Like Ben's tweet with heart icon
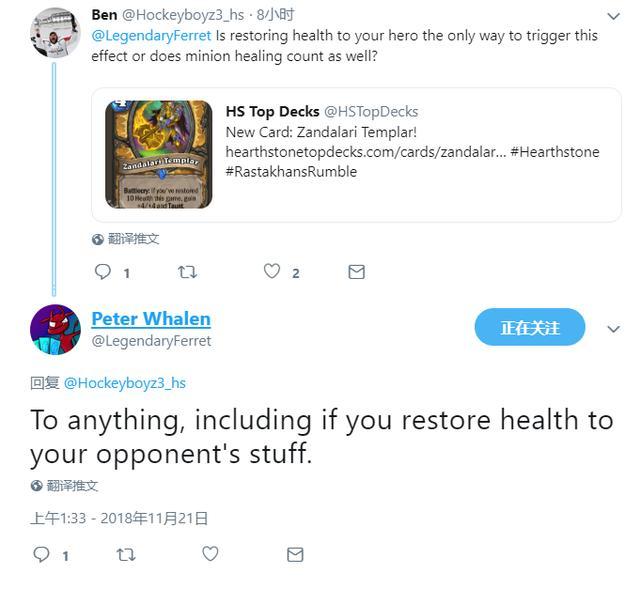This screenshot has width=640, height=589. coord(272,271)
